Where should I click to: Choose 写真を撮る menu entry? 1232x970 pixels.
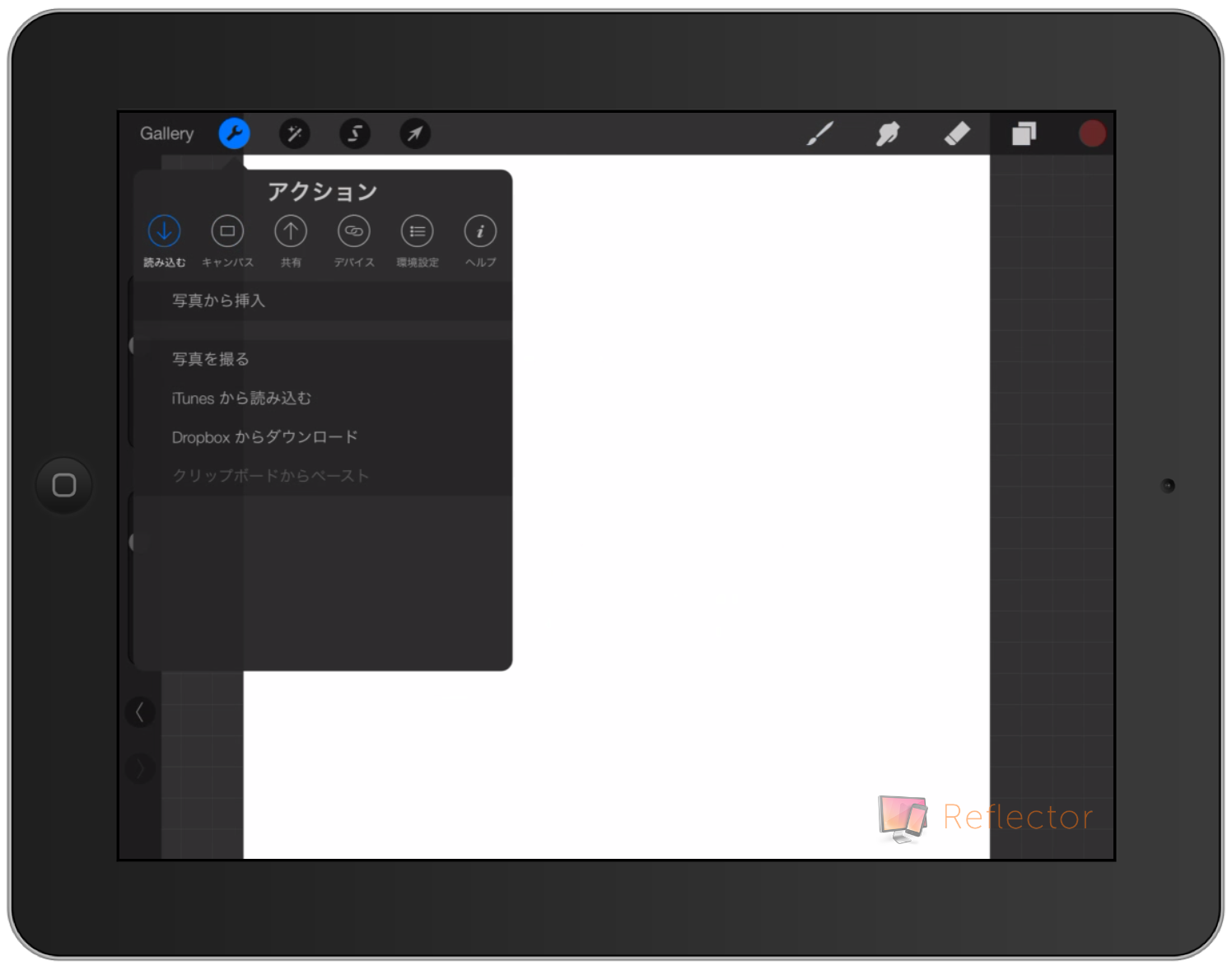tap(323, 359)
